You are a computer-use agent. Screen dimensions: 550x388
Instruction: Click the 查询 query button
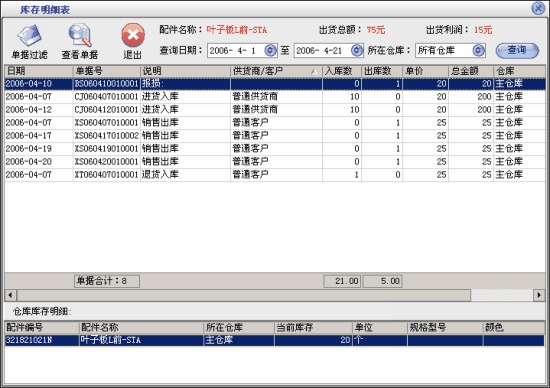click(517, 51)
